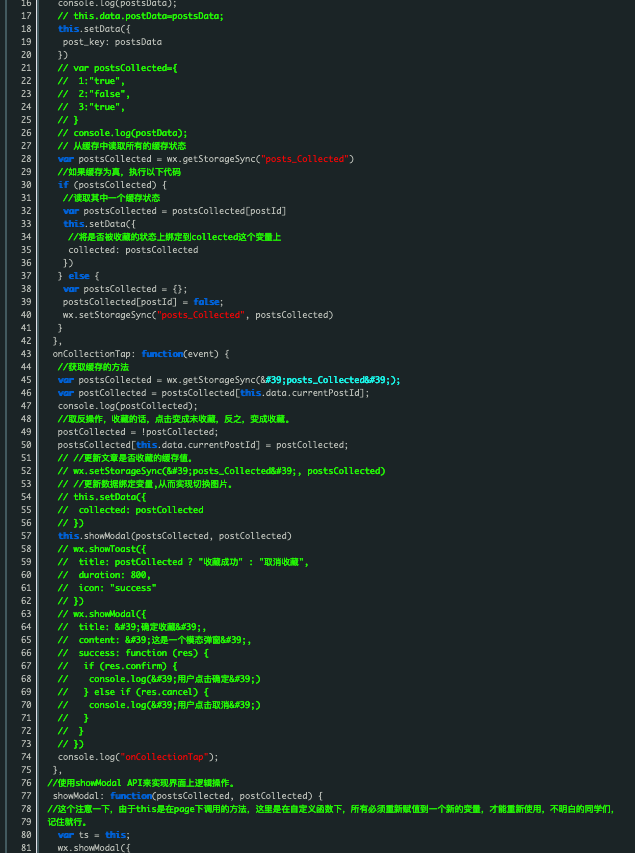Click the uncommented "wx.showModal({" on line 81
Image resolution: width=635 pixels, height=853 pixels.
(x=94, y=848)
